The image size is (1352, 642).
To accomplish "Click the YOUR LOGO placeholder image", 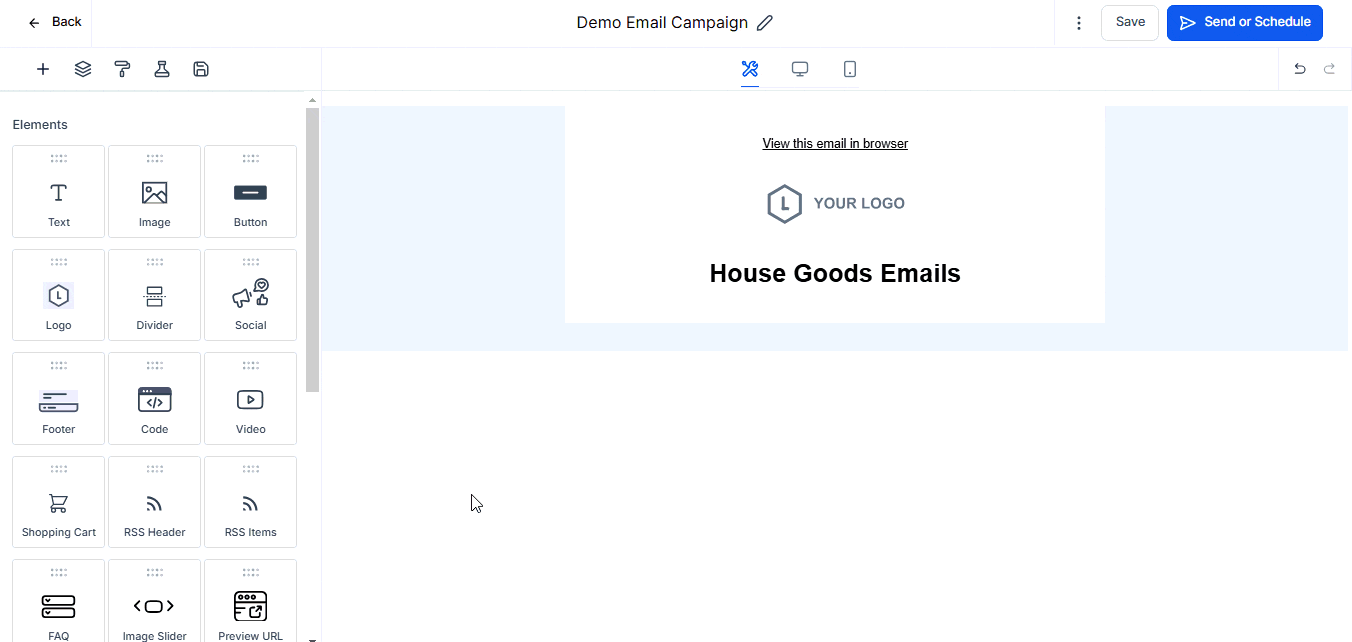I will (835, 203).
